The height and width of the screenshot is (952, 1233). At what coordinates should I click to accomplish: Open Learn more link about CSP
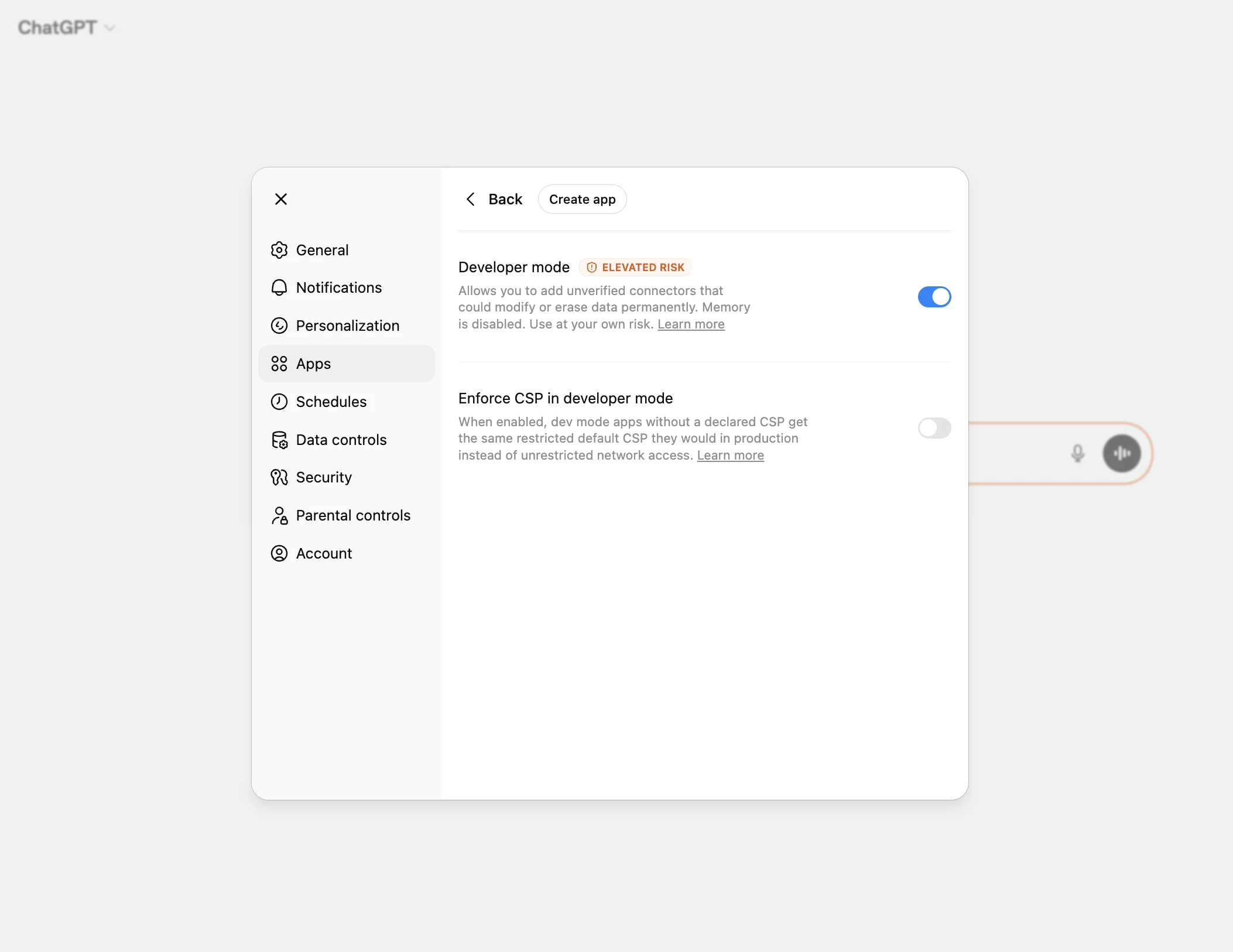click(x=730, y=455)
